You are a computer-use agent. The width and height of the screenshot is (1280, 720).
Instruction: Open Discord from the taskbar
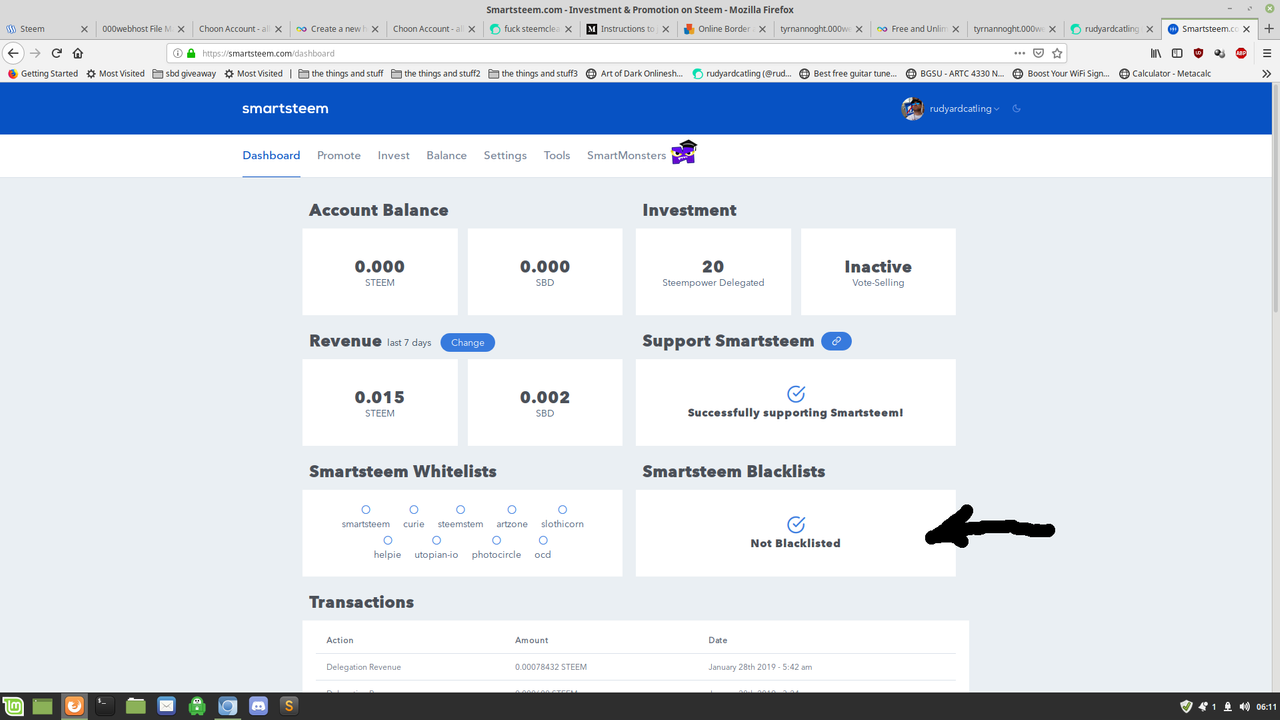coord(258,706)
